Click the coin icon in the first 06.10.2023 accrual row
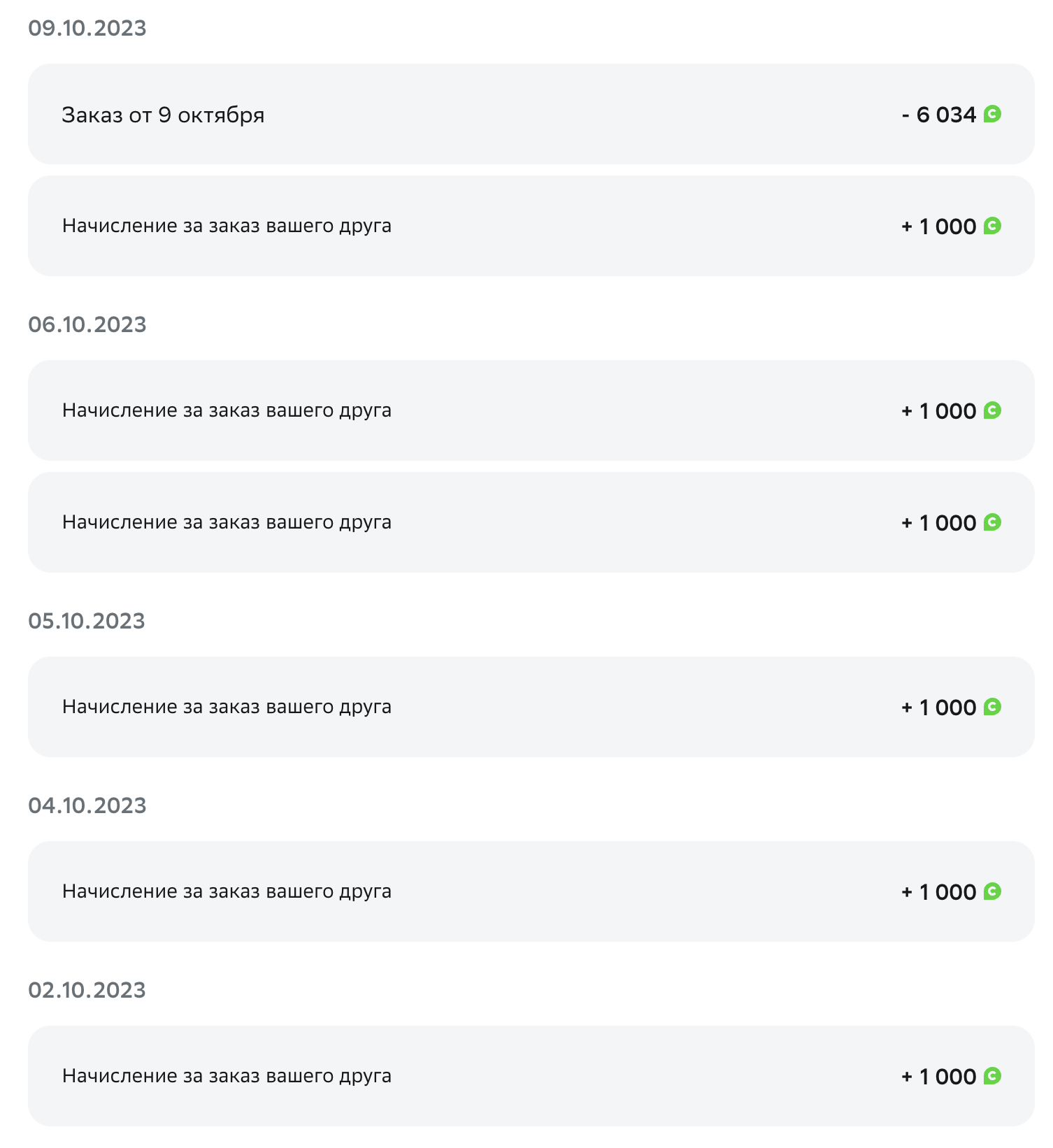Screen dimensions: 1053x1148 pos(992,410)
